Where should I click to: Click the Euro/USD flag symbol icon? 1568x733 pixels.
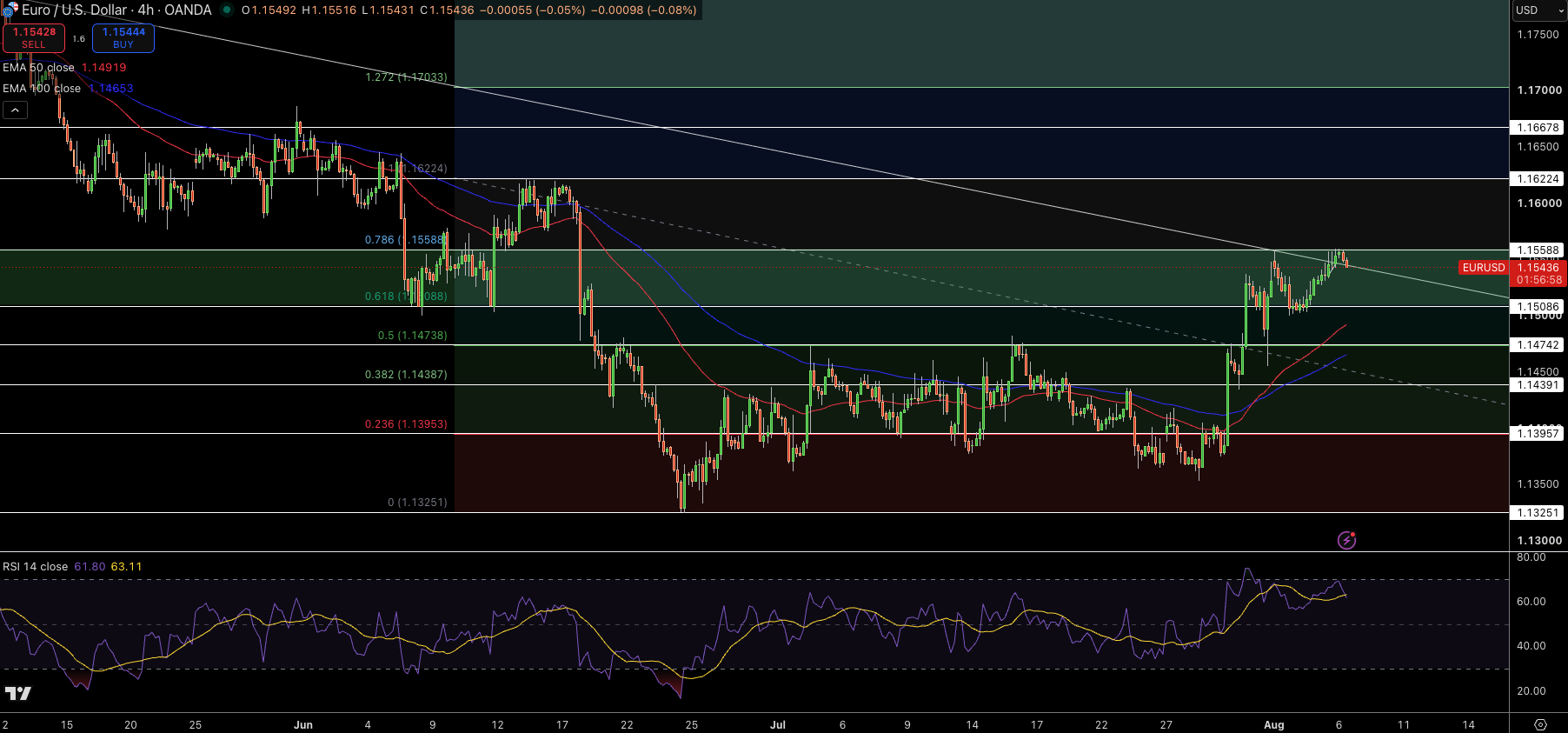pyautogui.click(x=10, y=10)
